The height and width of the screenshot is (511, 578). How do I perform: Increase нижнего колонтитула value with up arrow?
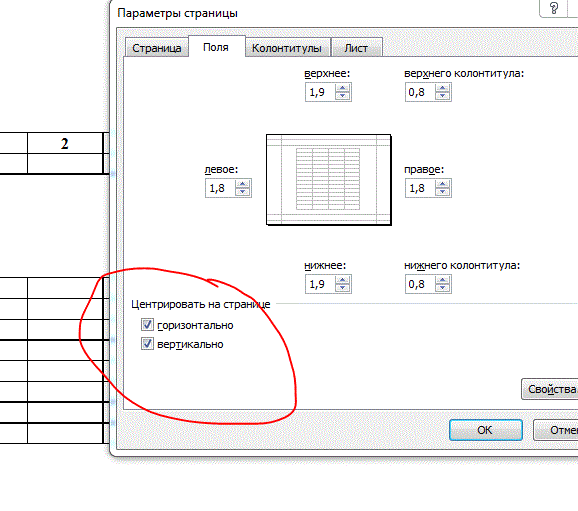click(442, 281)
